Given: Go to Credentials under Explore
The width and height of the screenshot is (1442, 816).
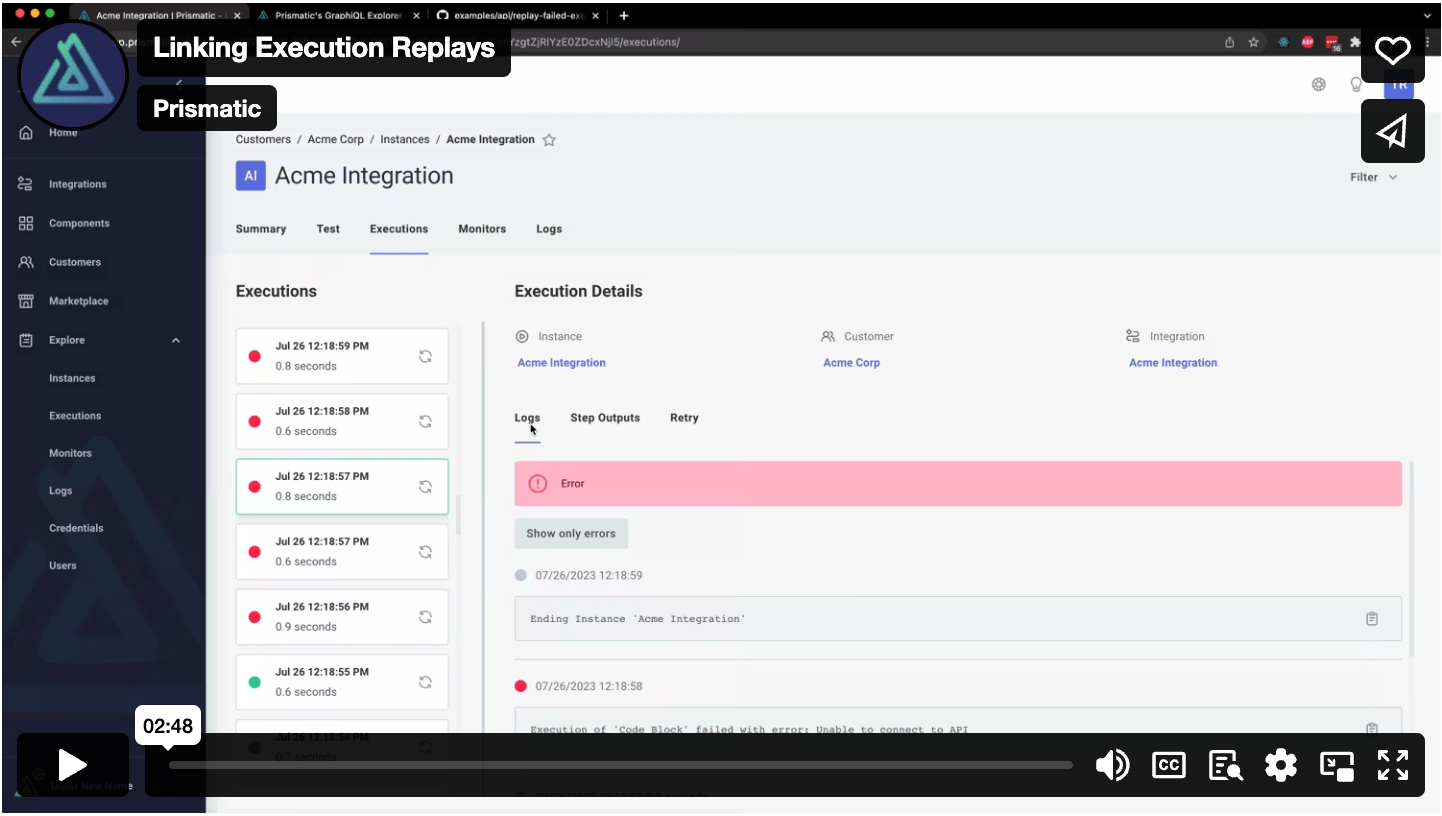Looking at the screenshot, I should [x=76, y=528].
